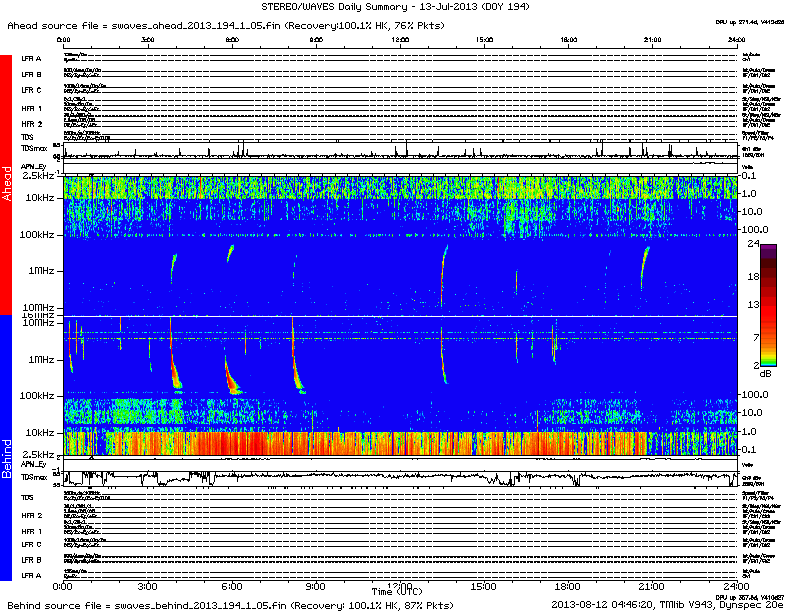The width and height of the screenshot is (792, 612).
Task: Click the LFR A label in Ahead panel
Action: point(32,59)
